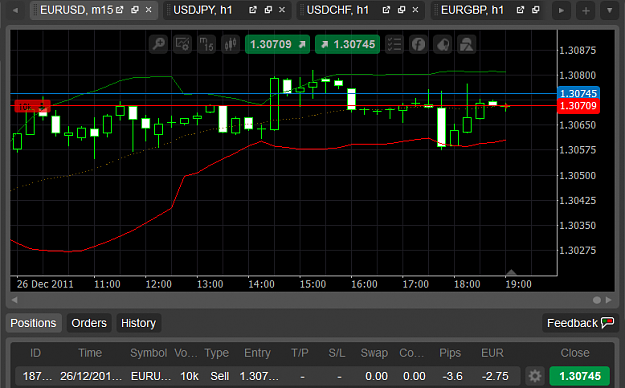Open the chart zoom magnifier tool
Image resolution: width=625 pixels, height=388 pixels.
(158, 44)
